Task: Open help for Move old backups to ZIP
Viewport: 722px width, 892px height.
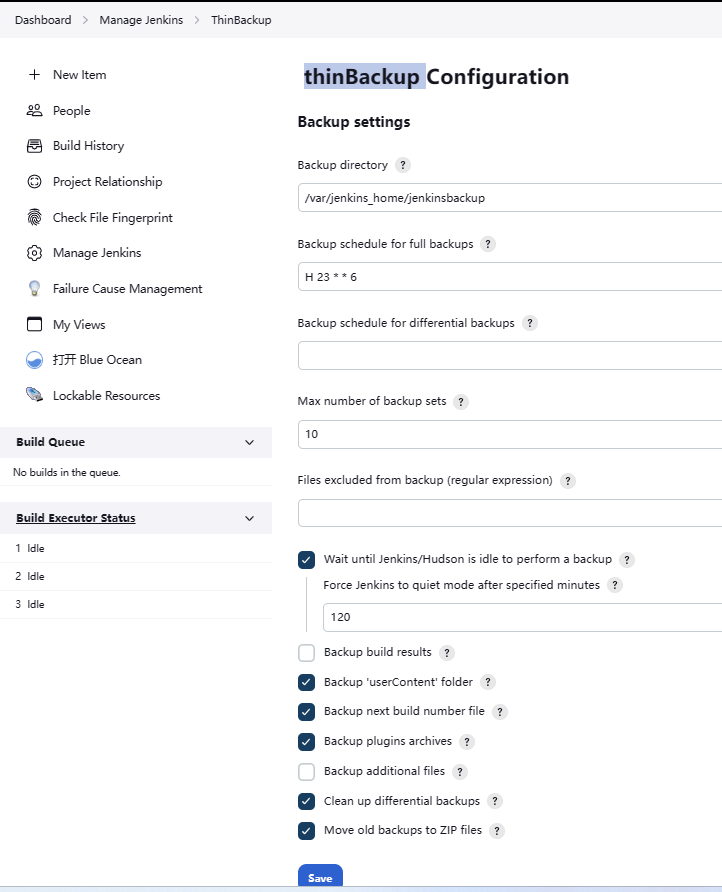Action: pyautogui.click(x=497, y=831)
